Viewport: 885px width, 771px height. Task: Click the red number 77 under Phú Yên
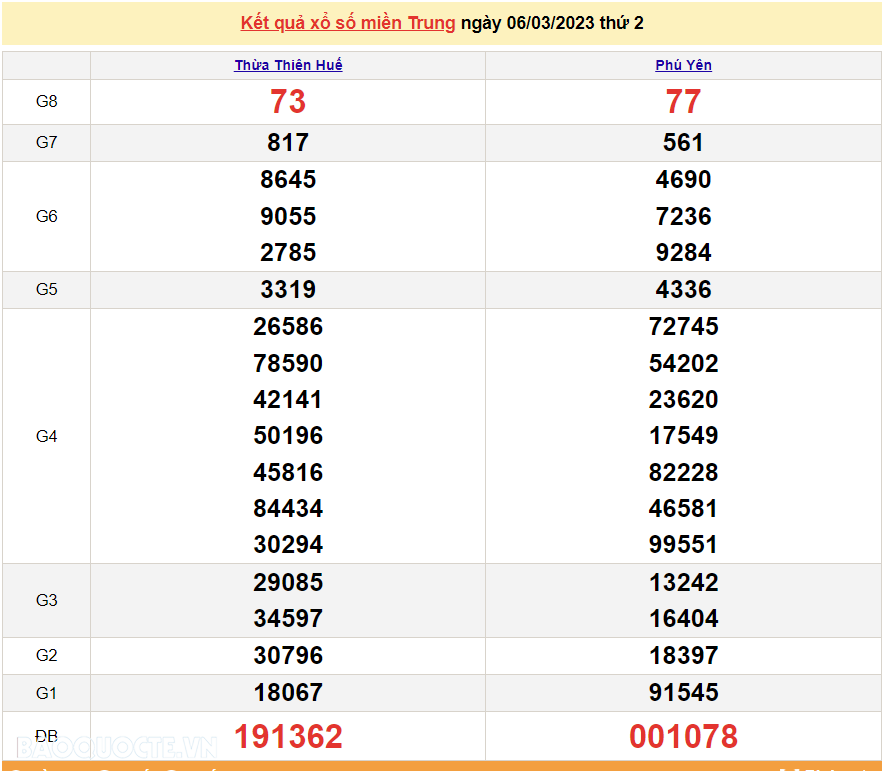tap(683, 101)
